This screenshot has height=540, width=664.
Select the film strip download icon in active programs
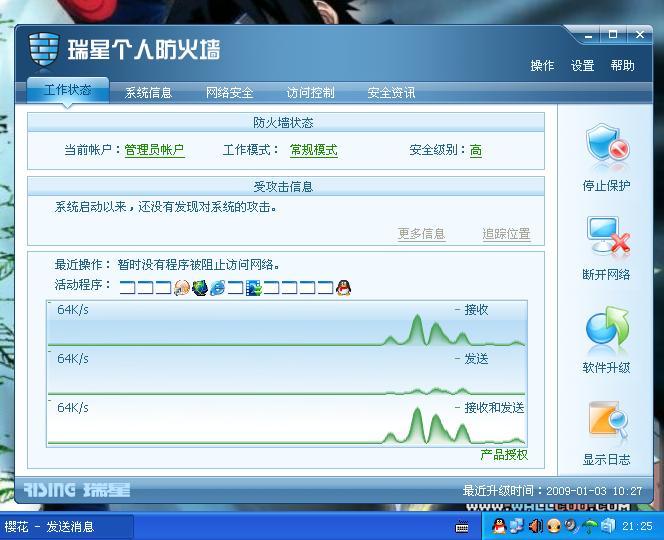[254, 288]
